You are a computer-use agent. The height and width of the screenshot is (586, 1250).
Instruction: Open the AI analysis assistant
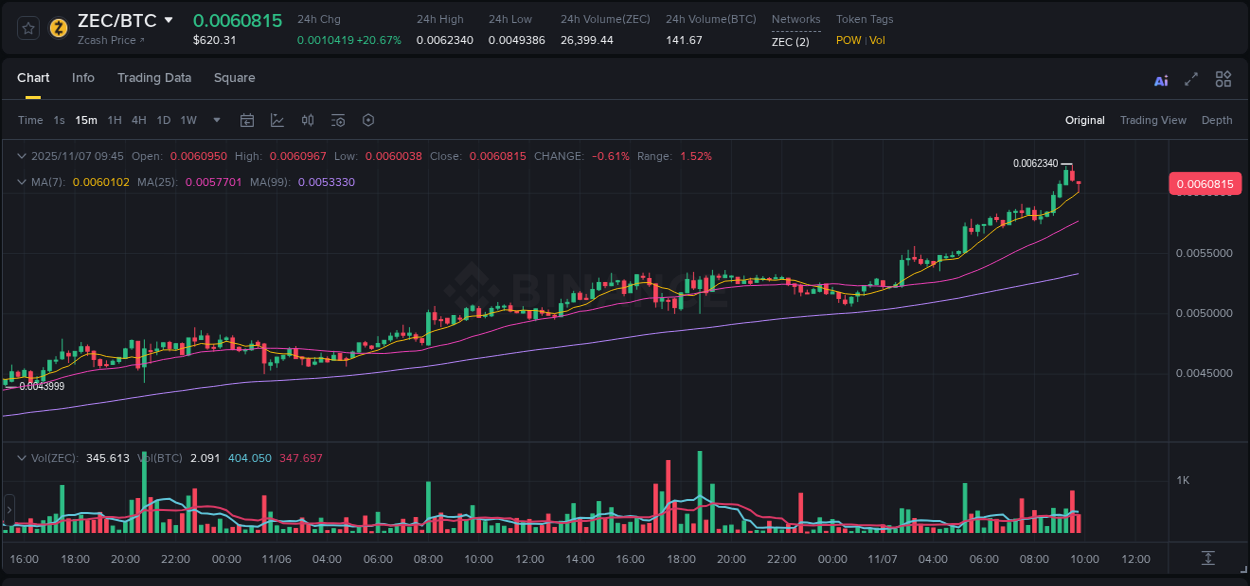pos(1161,79)
